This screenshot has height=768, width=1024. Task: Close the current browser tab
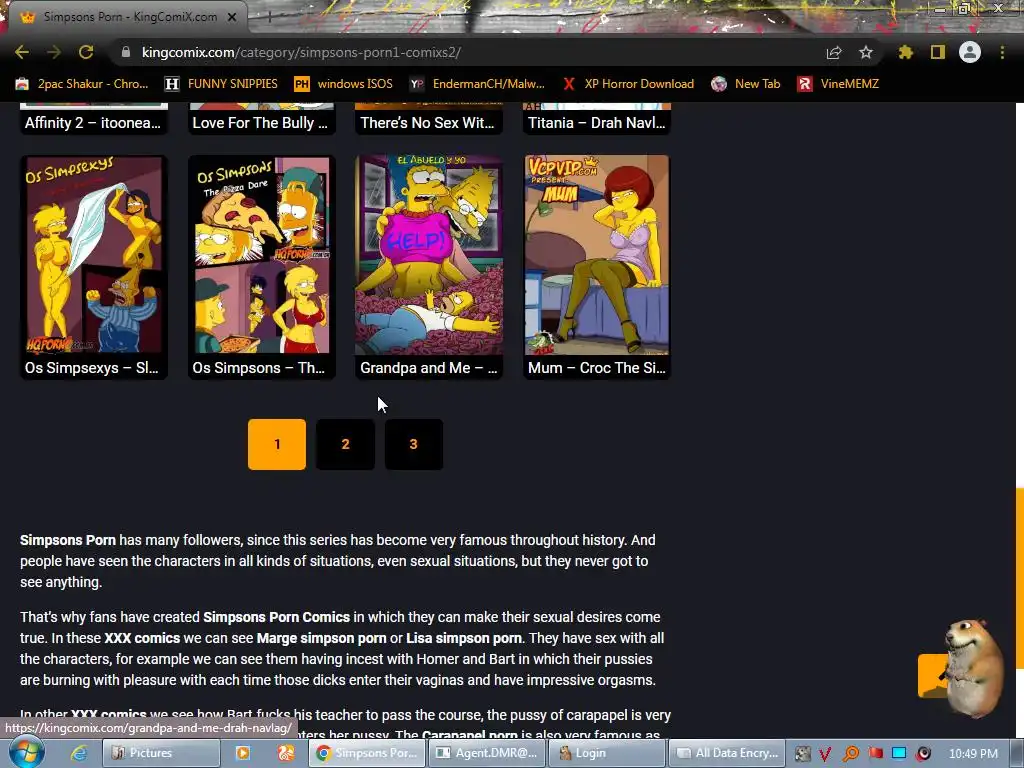(232, 17)
